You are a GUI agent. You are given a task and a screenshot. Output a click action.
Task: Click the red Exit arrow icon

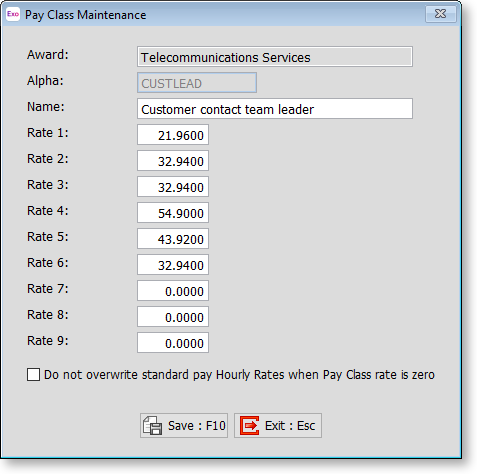pyautogui.click(x=249, y=425)
